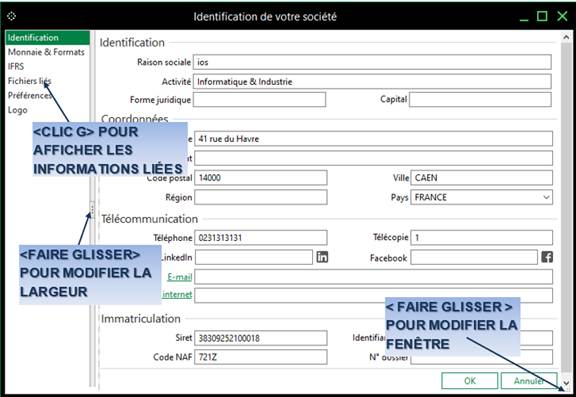Click the Facebook icon beside the Facebook field
Viewport: 576px width, 397px height.
click(547, 257)
